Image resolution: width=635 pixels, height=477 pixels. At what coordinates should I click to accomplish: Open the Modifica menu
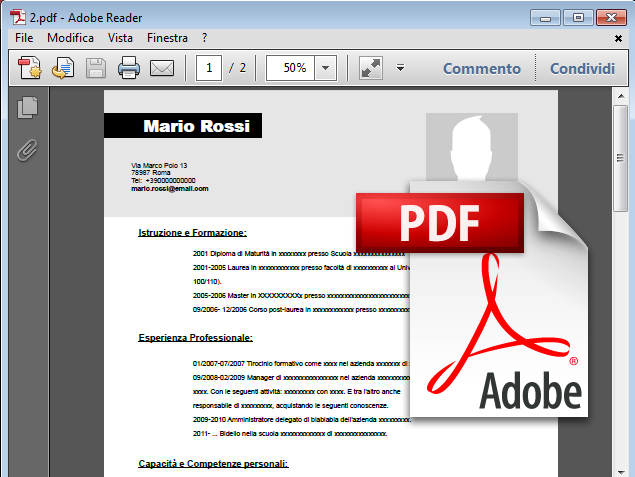(x=70, y=38)
